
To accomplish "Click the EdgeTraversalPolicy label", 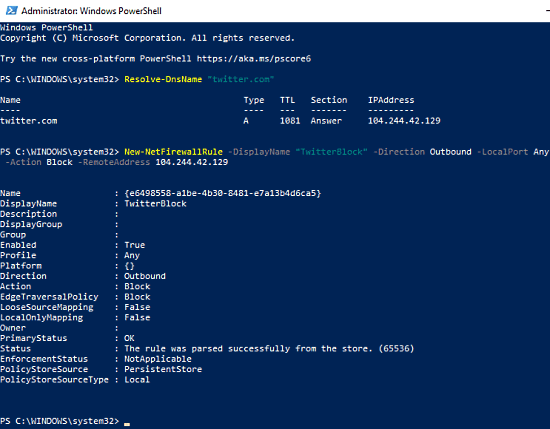I will pos(49,297).
